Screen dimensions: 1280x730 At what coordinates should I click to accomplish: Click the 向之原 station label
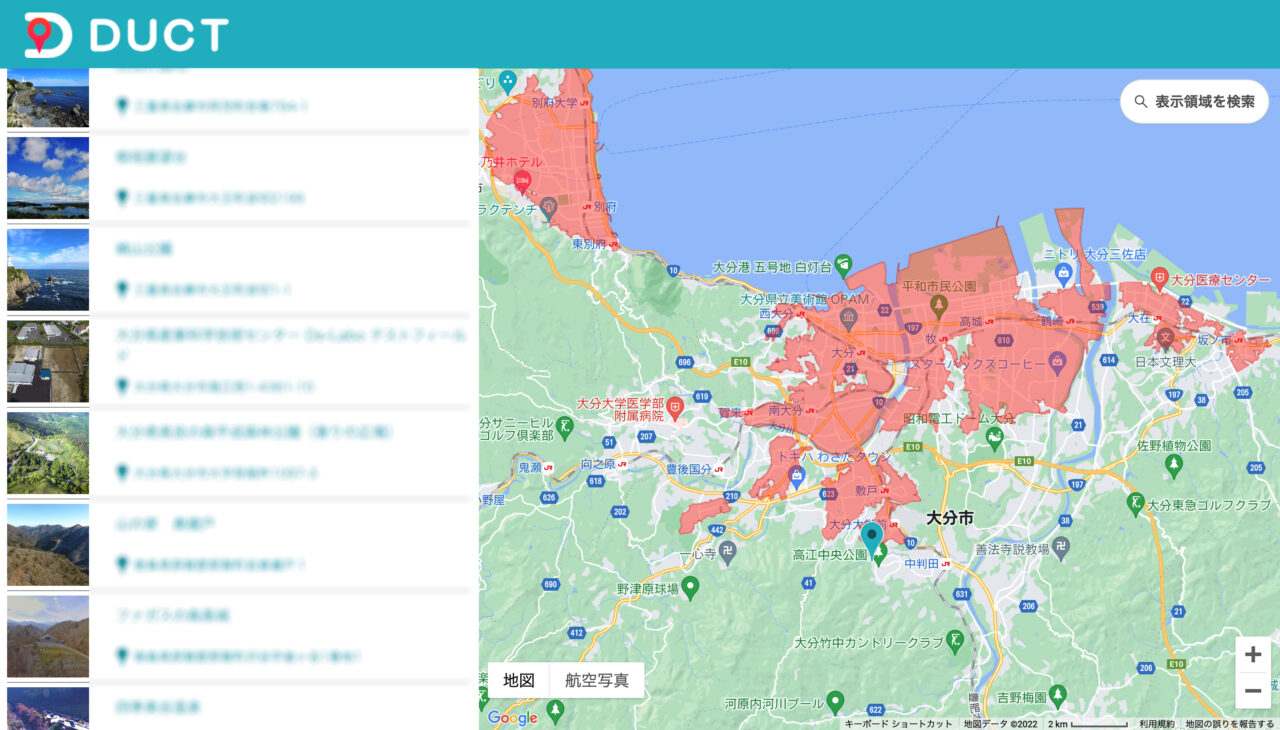tap(598, 464)
